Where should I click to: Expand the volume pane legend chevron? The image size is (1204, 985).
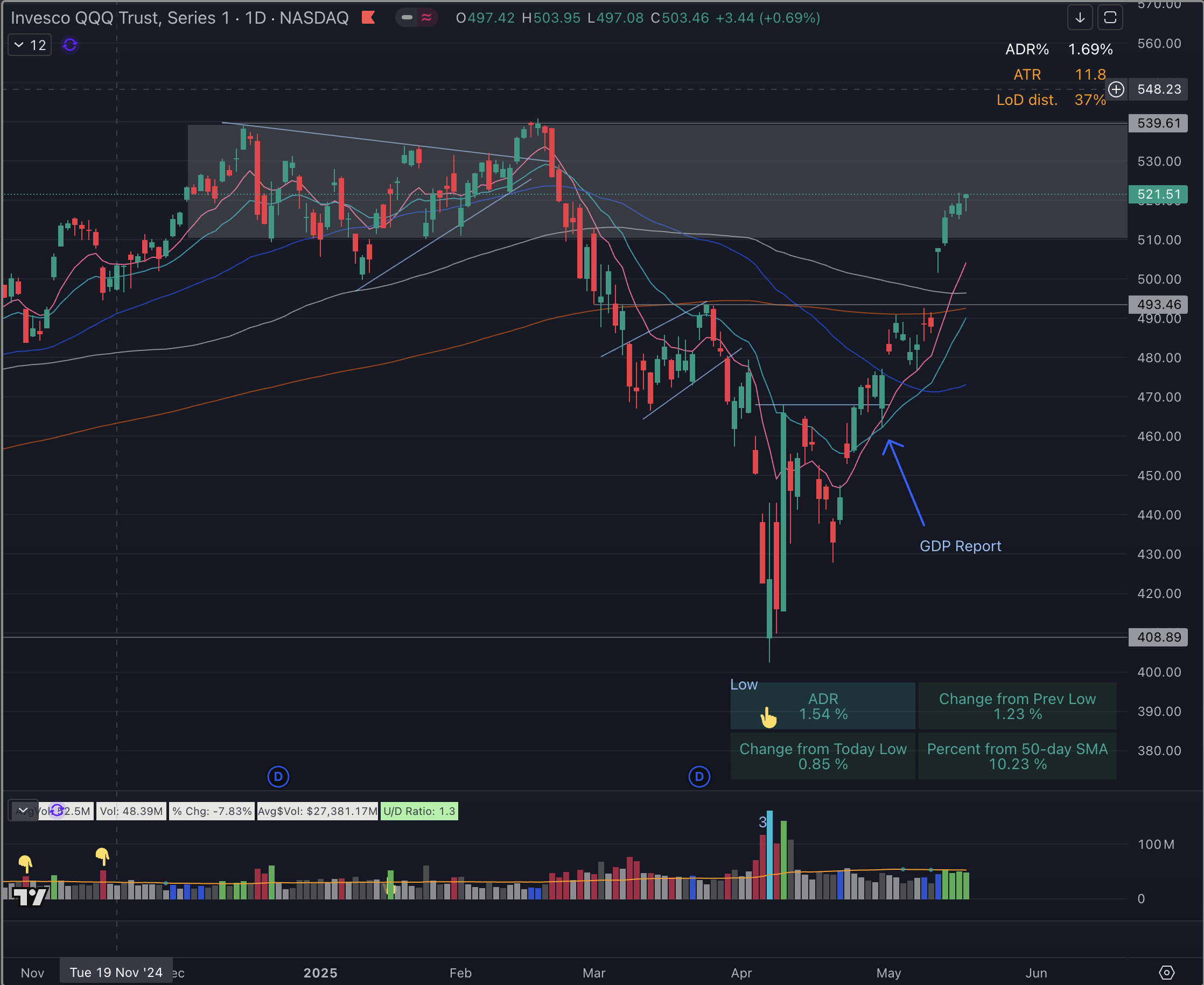(23, 810)
